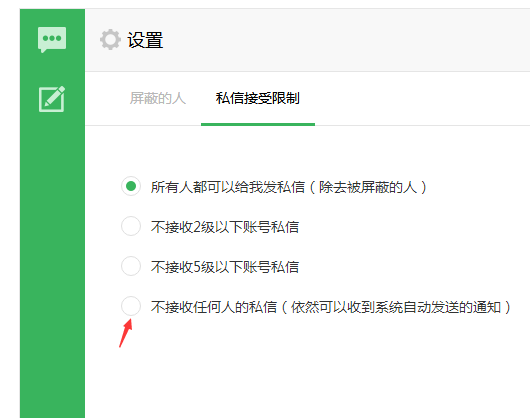Viewport: 530px width, 418px height.
Task: Open the messages chat bubble icon
Action: click(52, 40)
